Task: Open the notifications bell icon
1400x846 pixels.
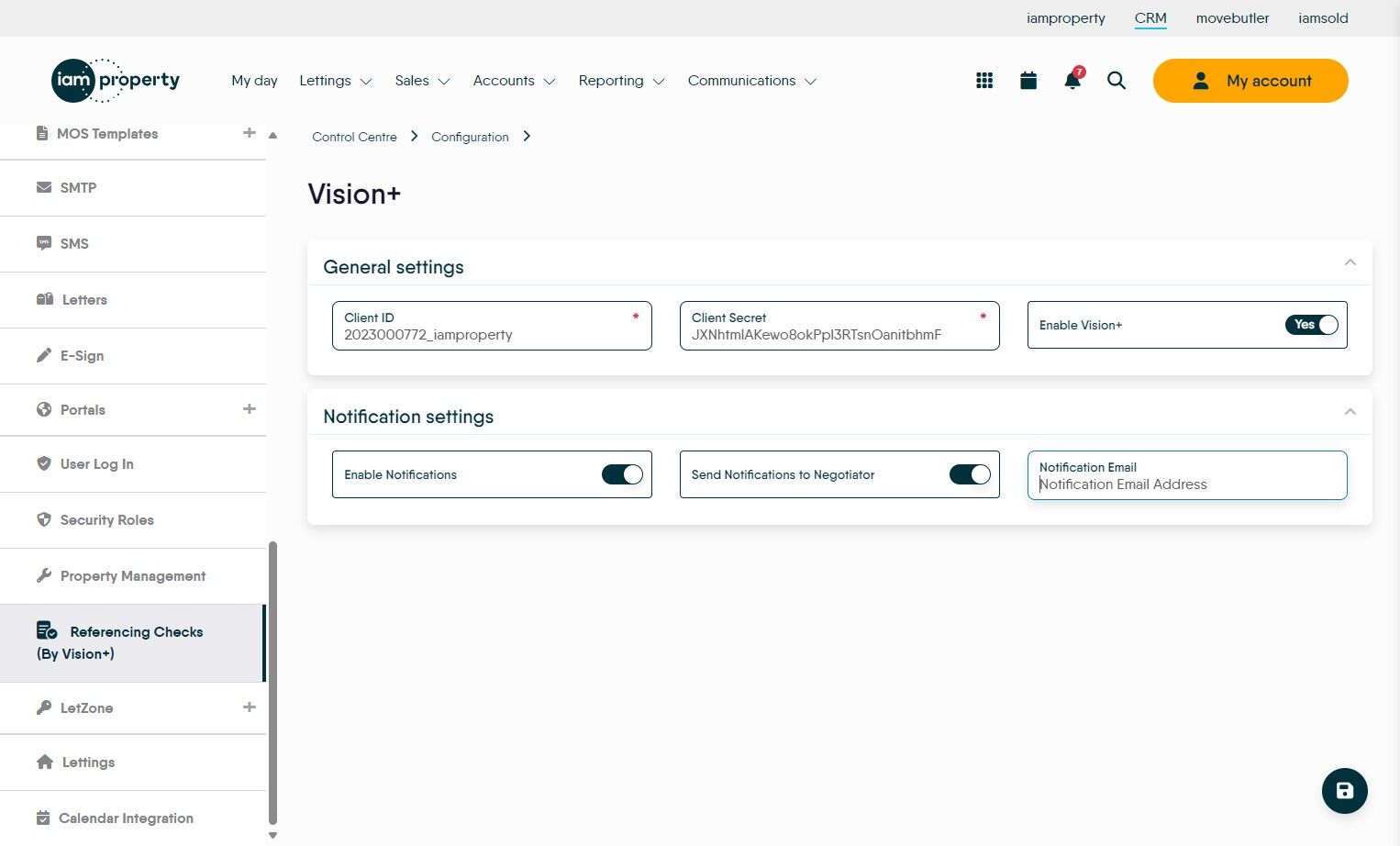Action: pos(1072,80)
